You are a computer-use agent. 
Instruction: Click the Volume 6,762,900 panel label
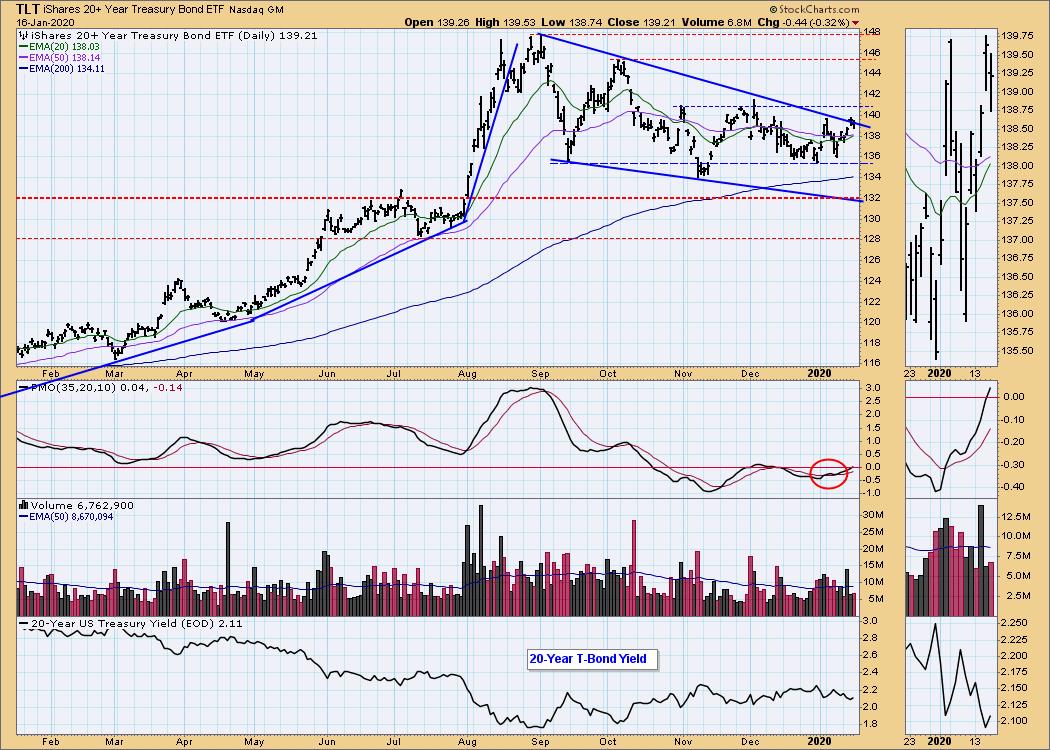pyautogui.click(x=82, y=506)
